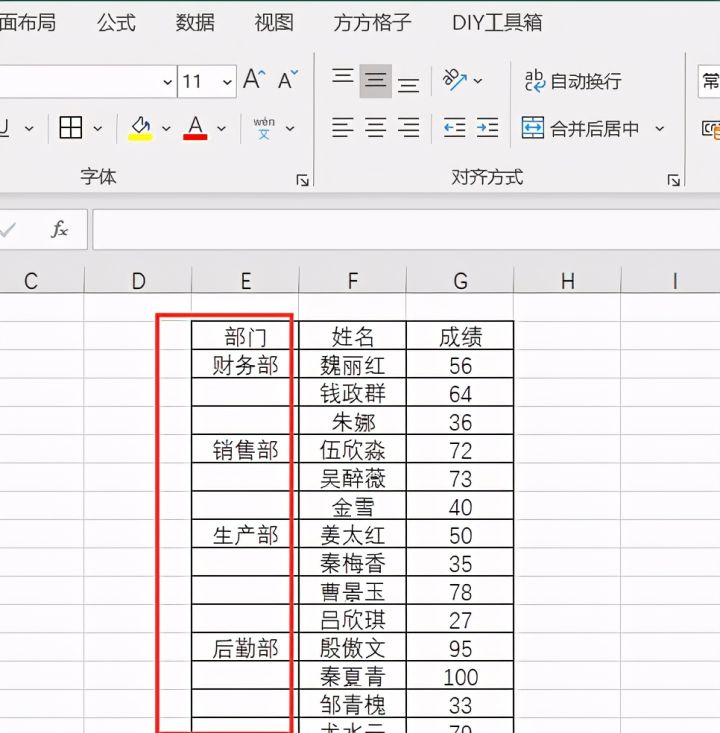This screenshot has width=720, height=733.
Task: Open the 数据 ribbon tab
Action: click(194, 22)
